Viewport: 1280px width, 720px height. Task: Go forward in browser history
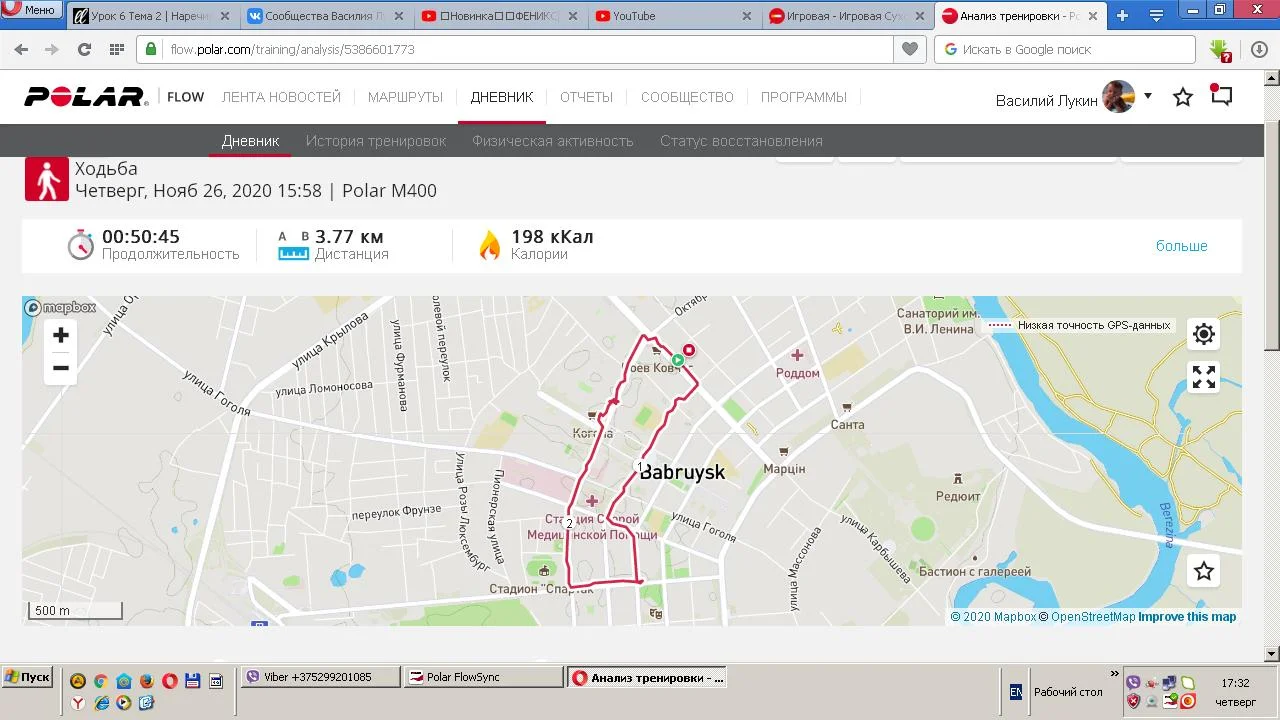pyautogui.click(x=52, y=49)
